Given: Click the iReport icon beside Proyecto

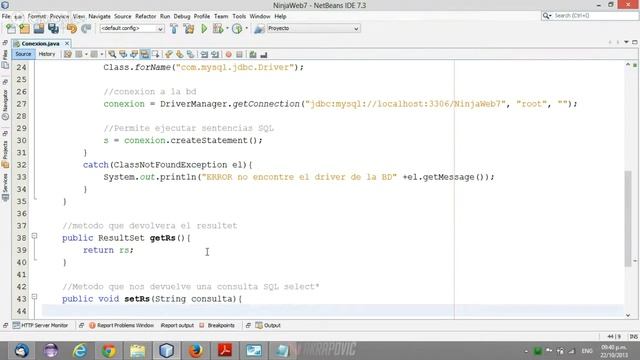Looking at the screenshot, I should (x=259, y=29).
